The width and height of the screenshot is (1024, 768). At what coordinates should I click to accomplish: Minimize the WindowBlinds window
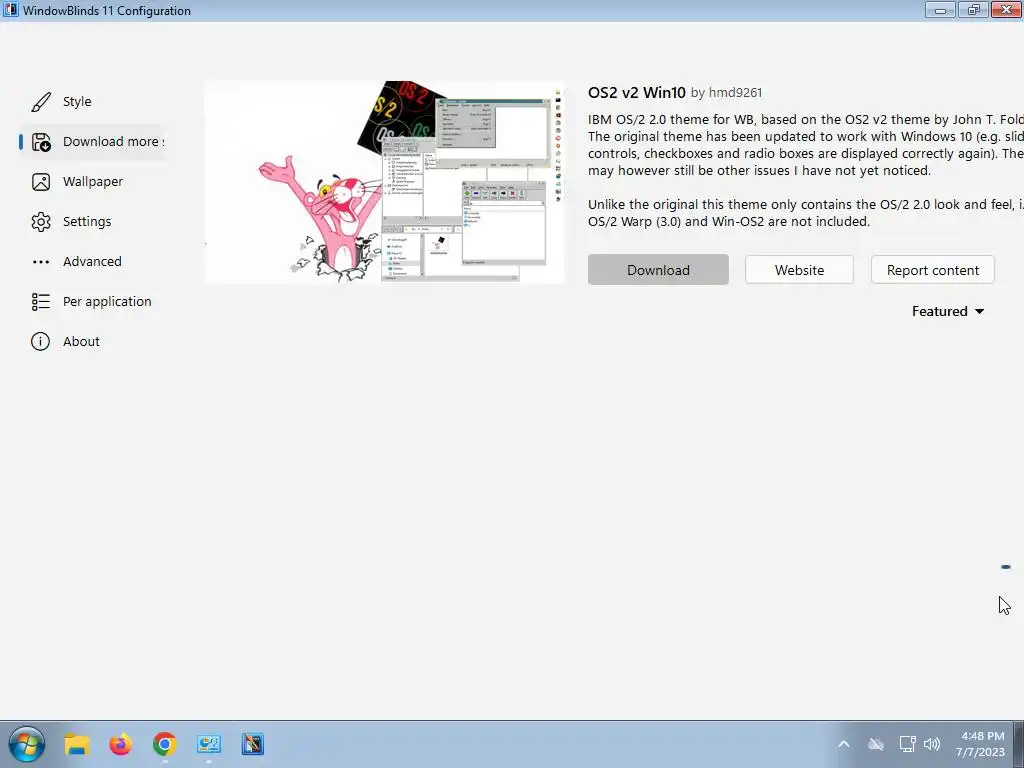click(941, 10)
